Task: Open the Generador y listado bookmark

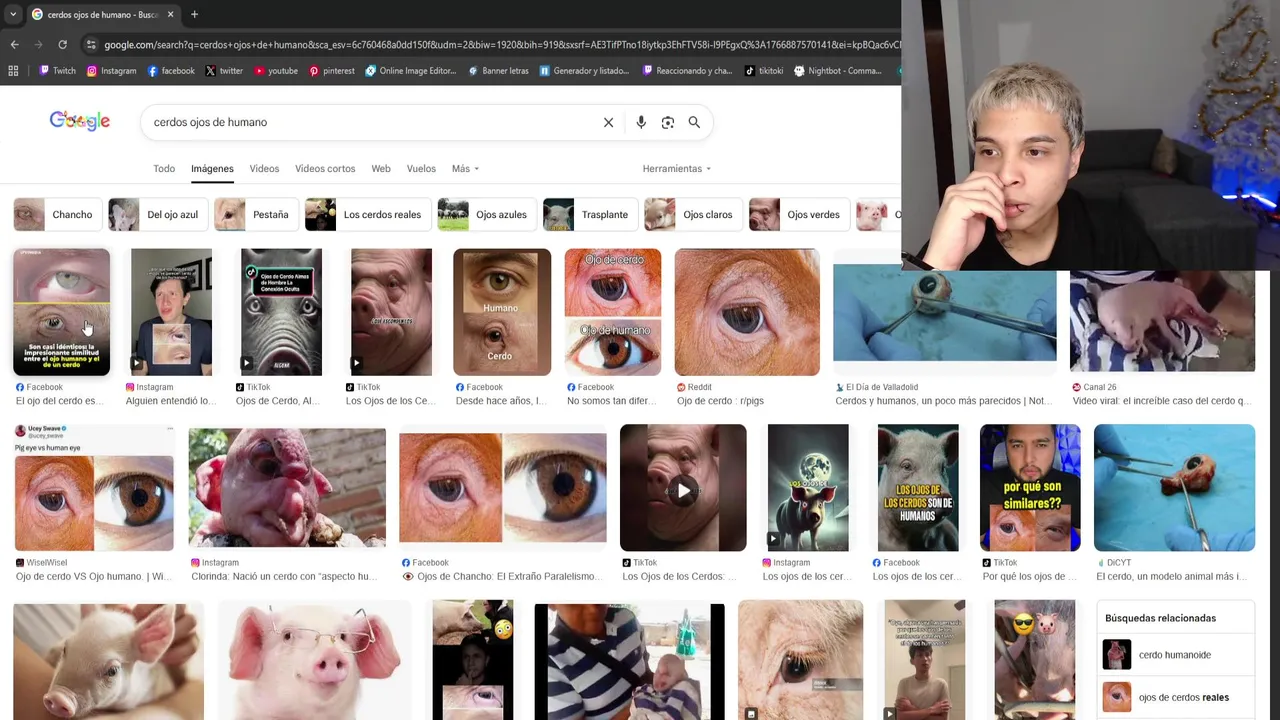Action: tap(584, 71)
